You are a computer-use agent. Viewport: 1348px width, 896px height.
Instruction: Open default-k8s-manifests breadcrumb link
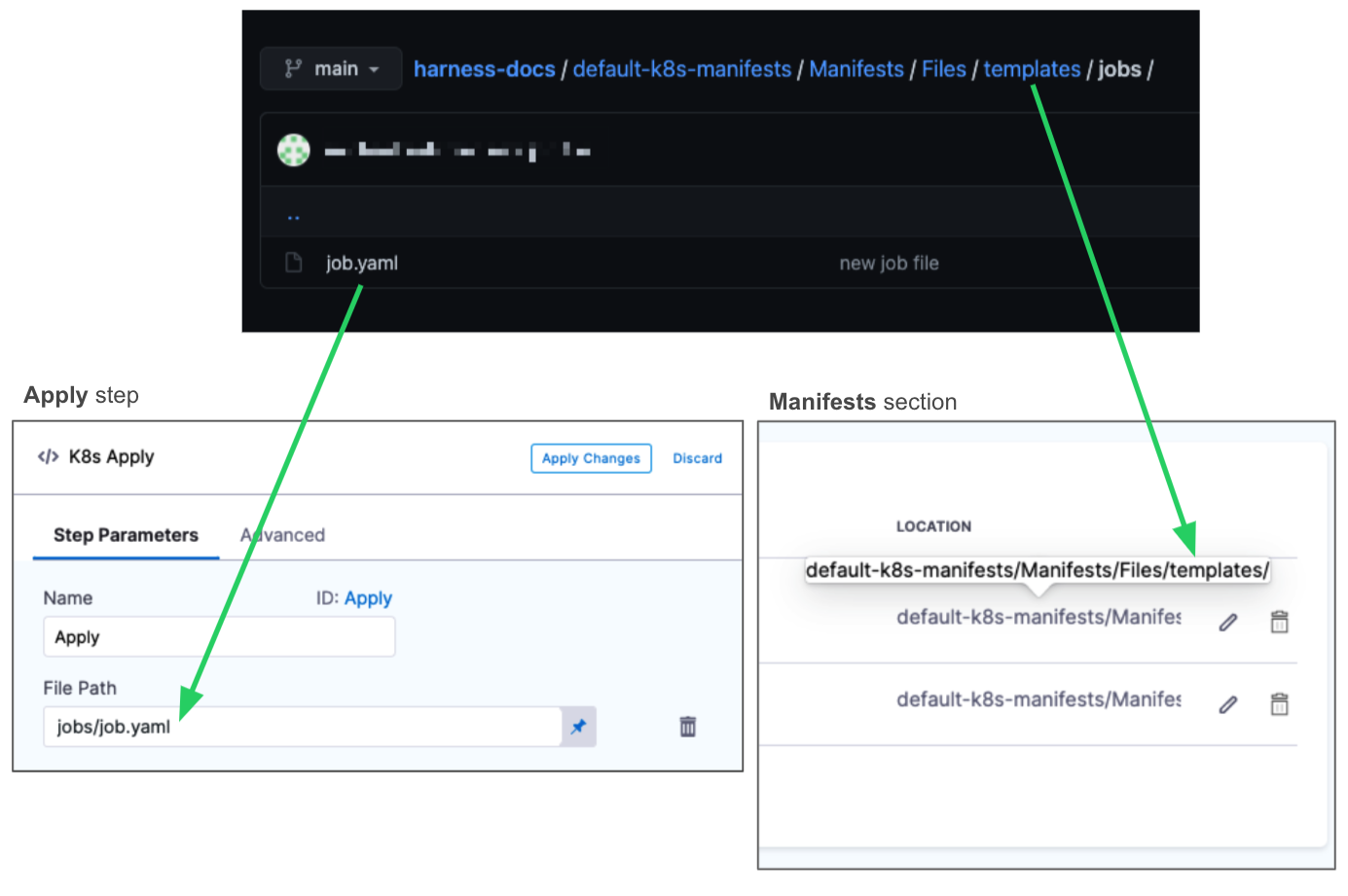pos(681,69)
